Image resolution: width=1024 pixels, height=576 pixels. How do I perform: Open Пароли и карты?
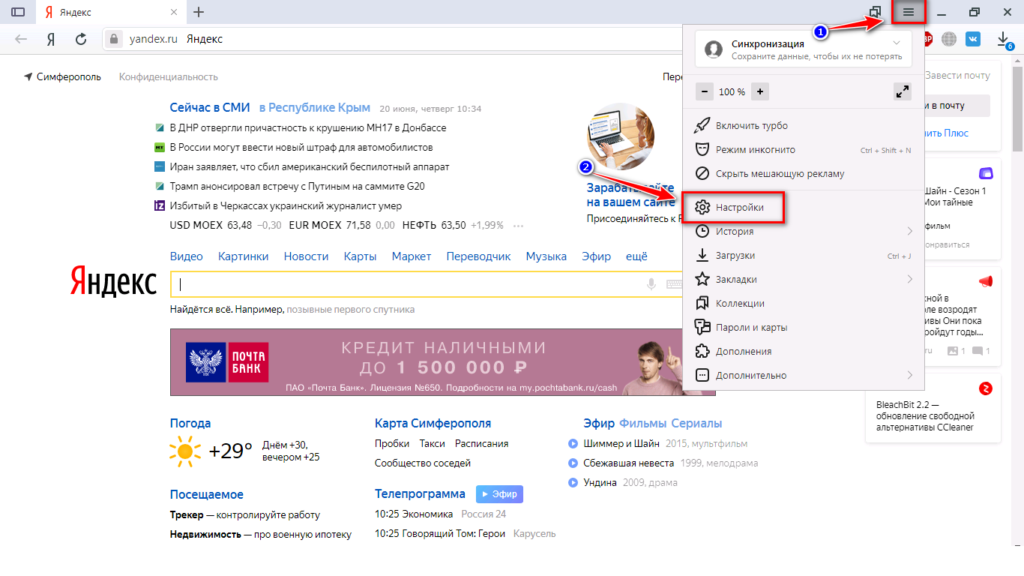[804, 327]
